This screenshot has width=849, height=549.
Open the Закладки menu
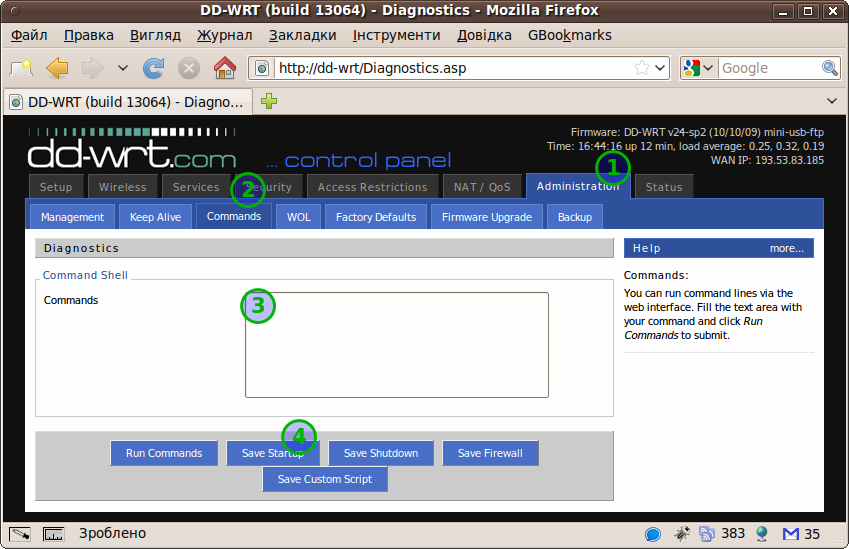(303, 35)
